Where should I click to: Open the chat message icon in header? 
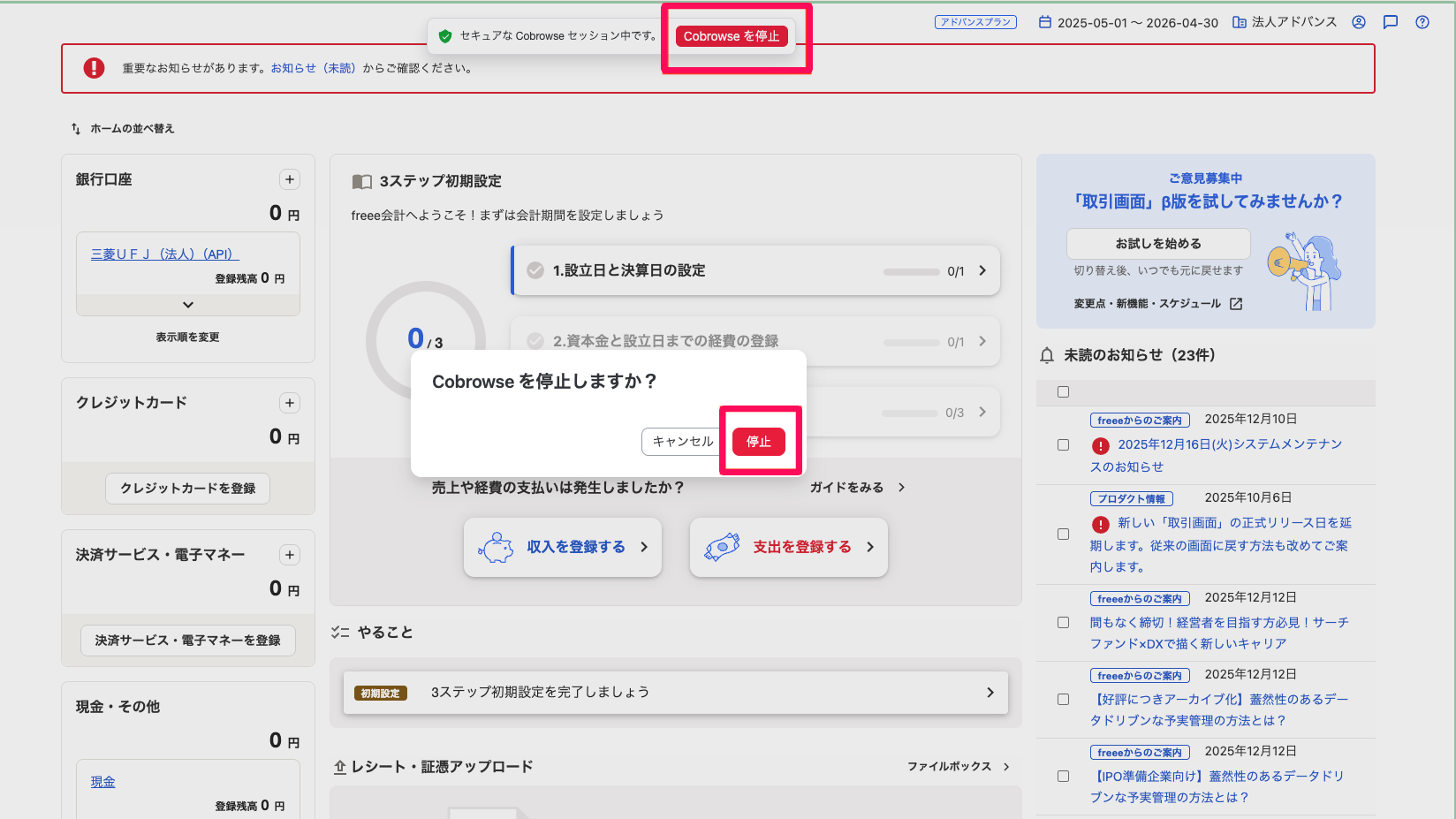coord(1391,22)
